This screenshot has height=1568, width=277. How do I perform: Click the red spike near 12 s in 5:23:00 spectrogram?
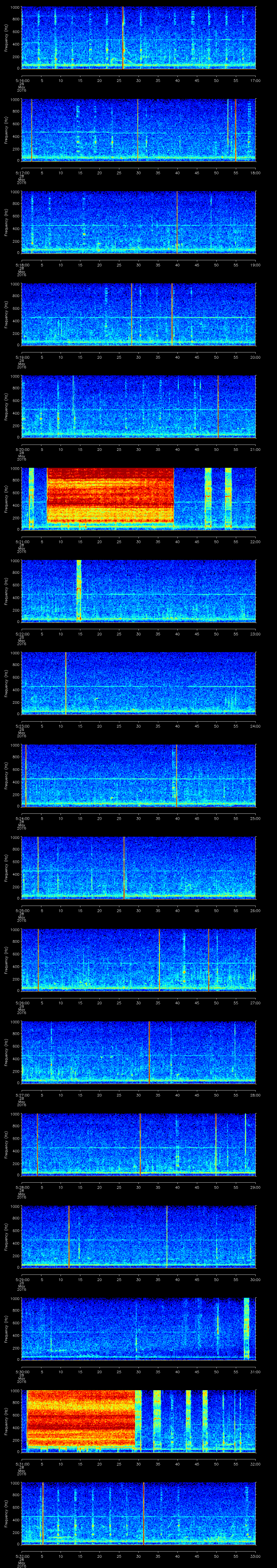66,683
